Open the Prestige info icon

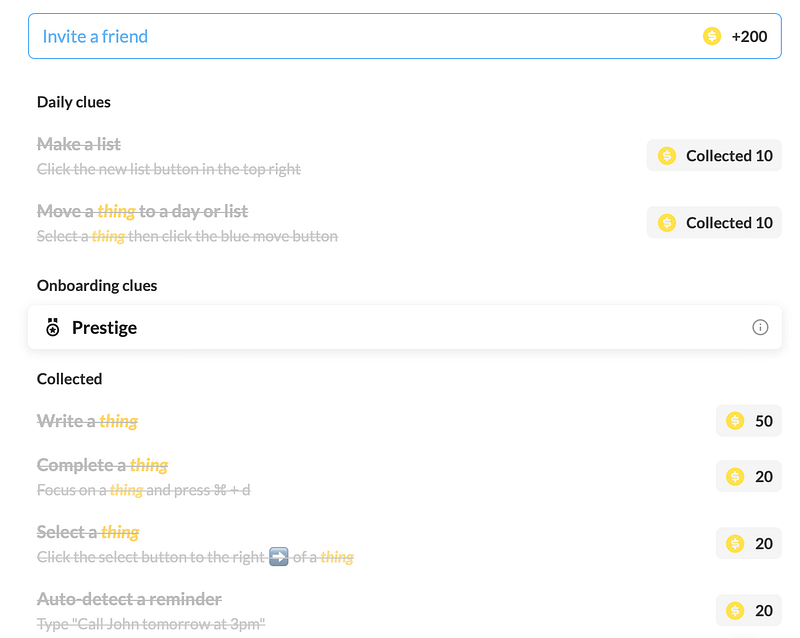[760, 327]
